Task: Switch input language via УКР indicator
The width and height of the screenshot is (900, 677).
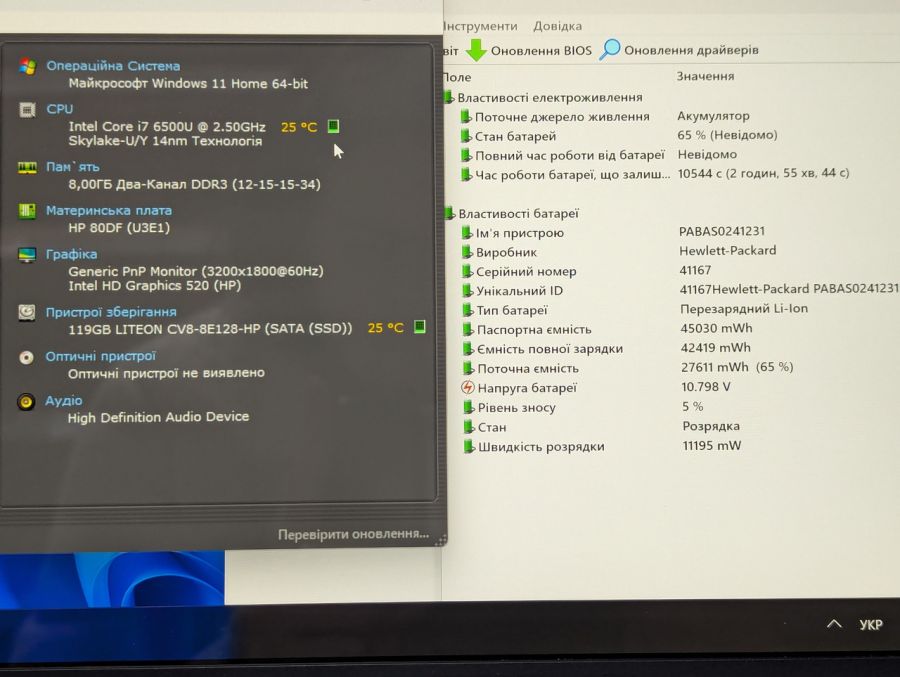Action: [871, 624]
